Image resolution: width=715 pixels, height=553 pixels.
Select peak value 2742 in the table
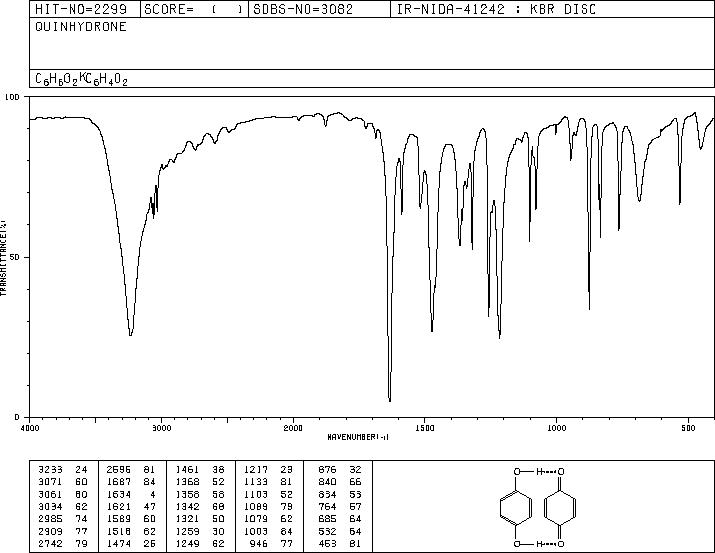pos(51,543)
